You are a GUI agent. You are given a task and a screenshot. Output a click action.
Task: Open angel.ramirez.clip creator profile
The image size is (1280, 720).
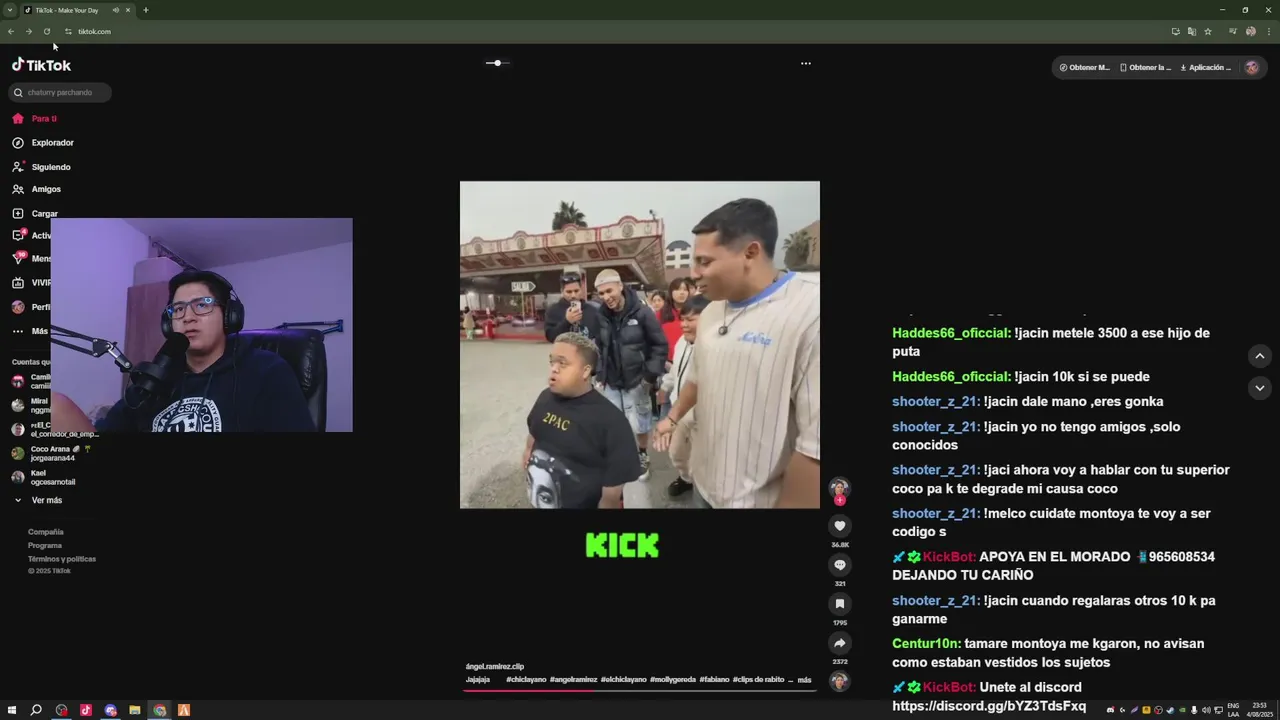point(495,666)
